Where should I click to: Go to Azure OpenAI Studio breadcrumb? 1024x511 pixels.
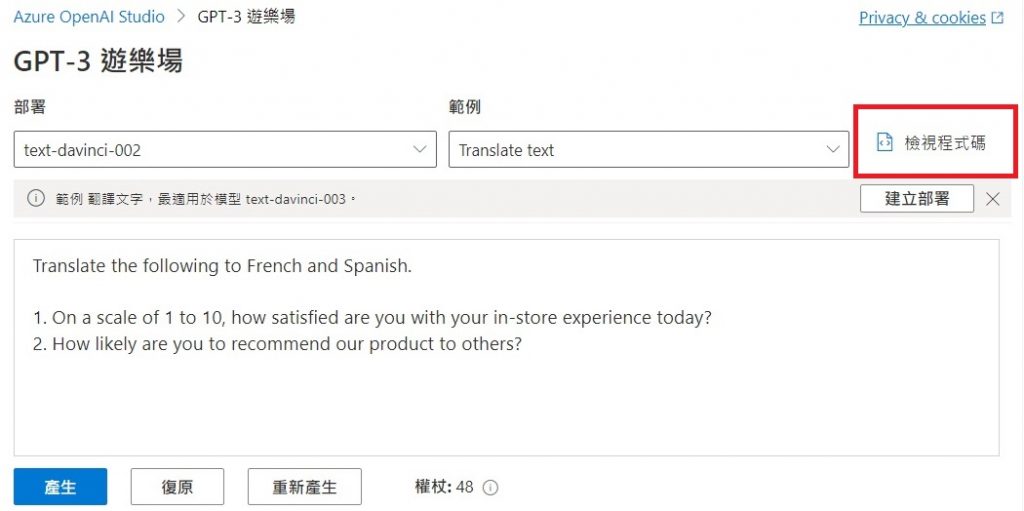89,17
